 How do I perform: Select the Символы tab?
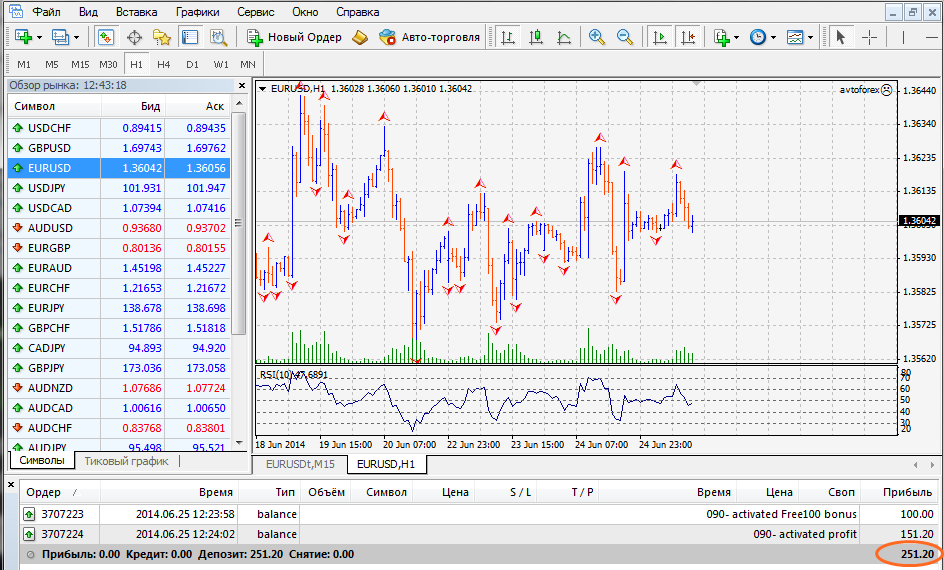42,460
